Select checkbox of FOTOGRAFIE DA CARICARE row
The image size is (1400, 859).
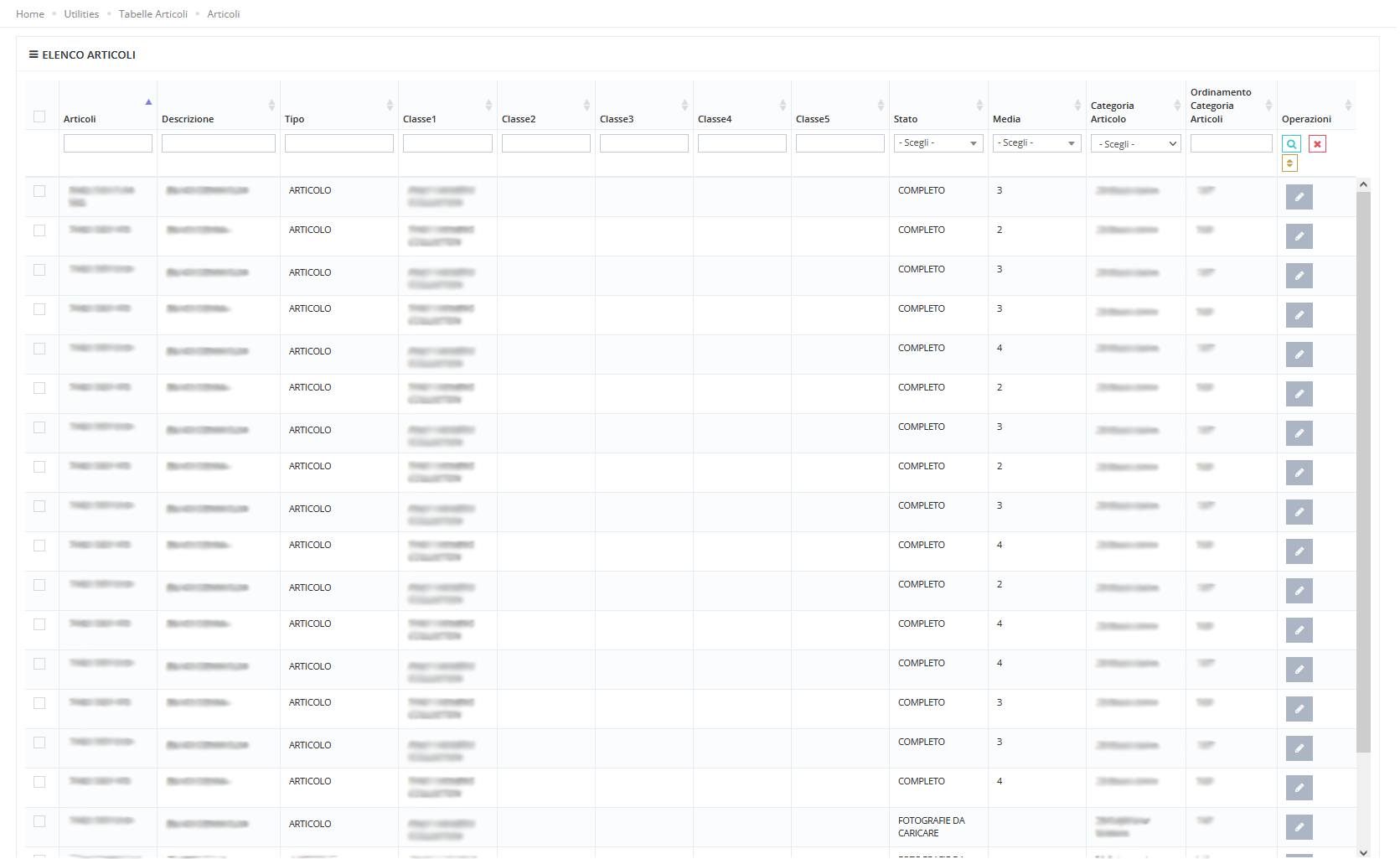[39, 821]
